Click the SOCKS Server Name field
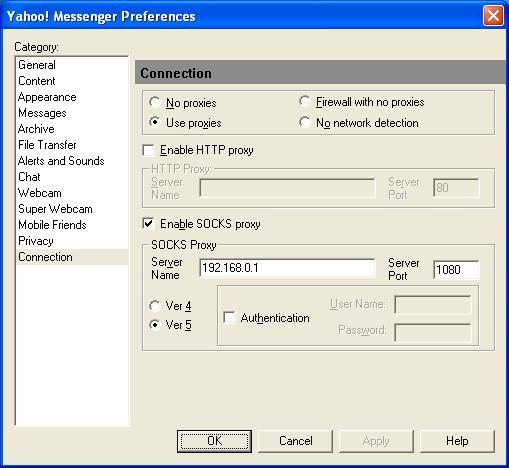This screenshot has width=509, height=468. pyautogui.click(x=287, y=268)
